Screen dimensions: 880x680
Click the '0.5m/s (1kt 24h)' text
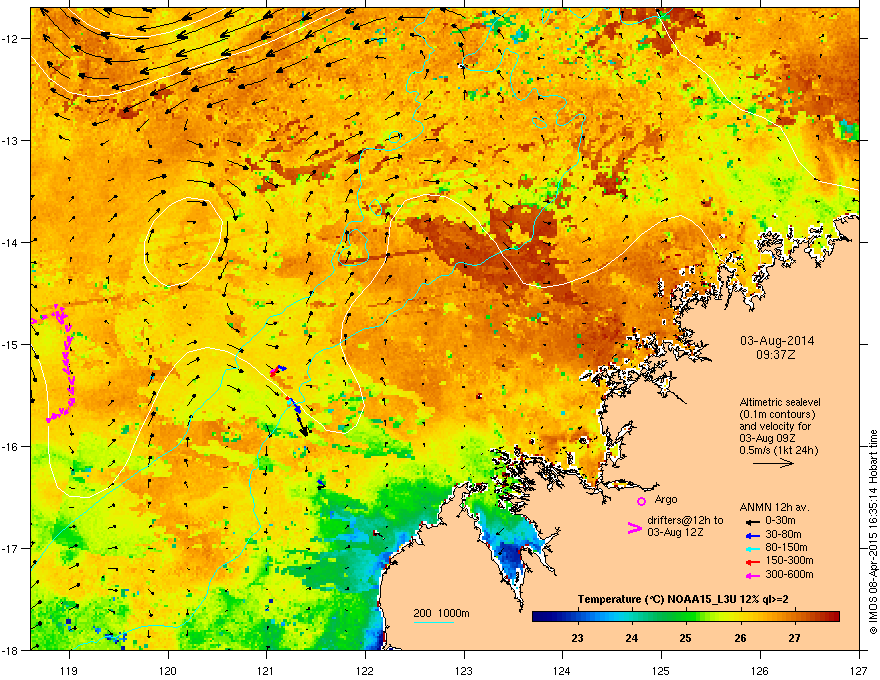tap(778, 450)
